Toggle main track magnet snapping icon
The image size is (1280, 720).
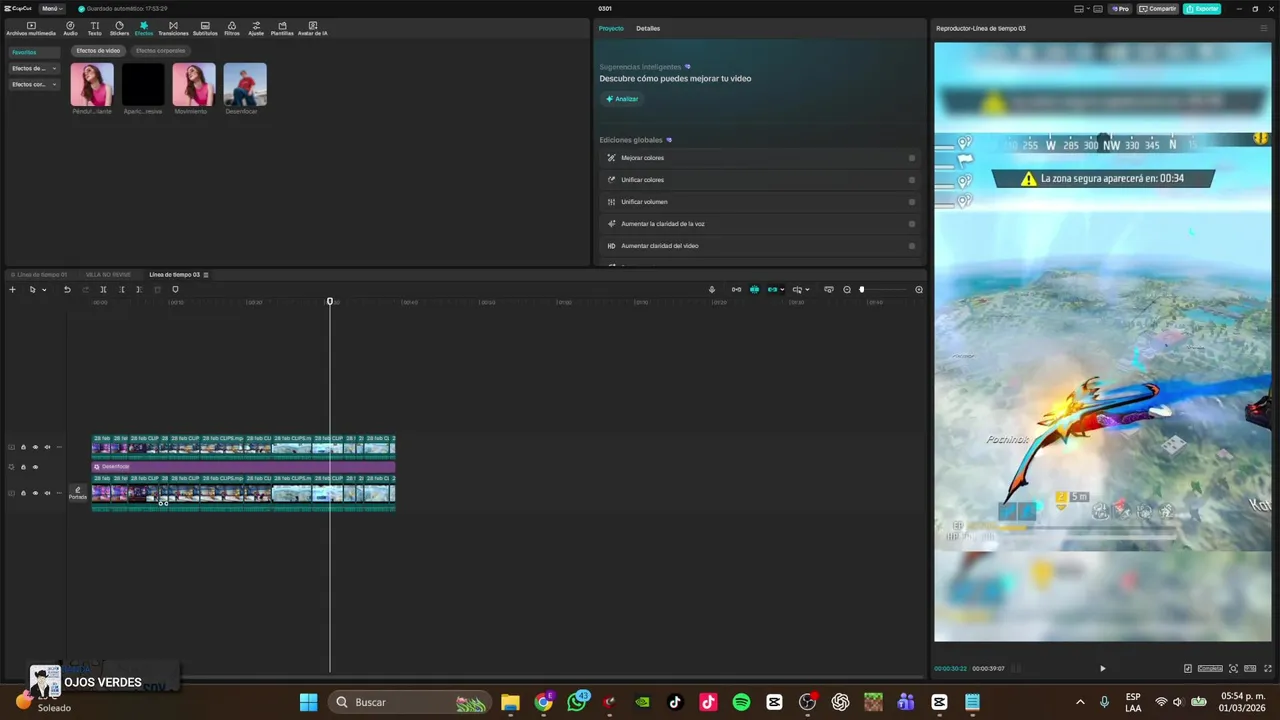737,290
